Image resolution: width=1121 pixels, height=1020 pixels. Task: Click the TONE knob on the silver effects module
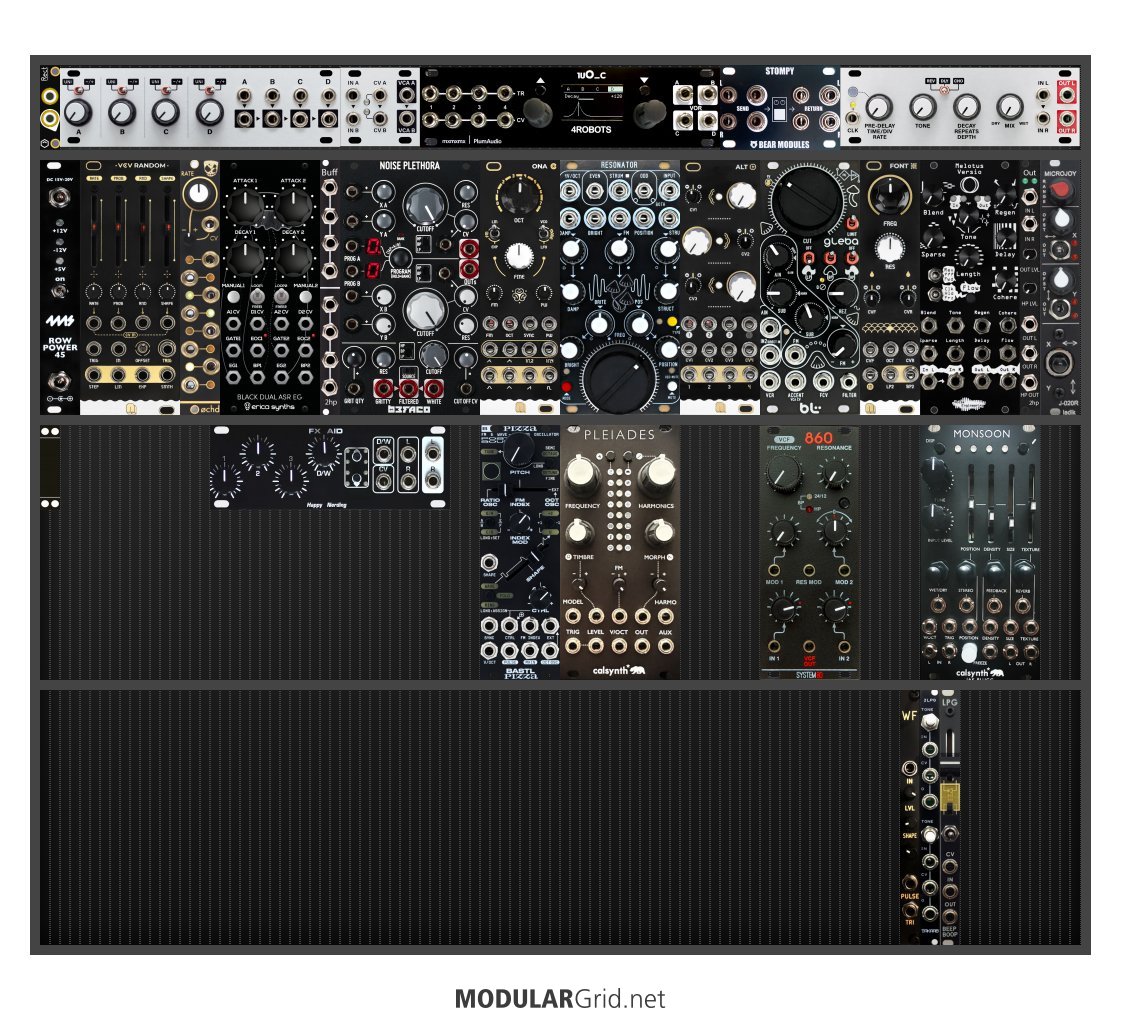[922, 108]
